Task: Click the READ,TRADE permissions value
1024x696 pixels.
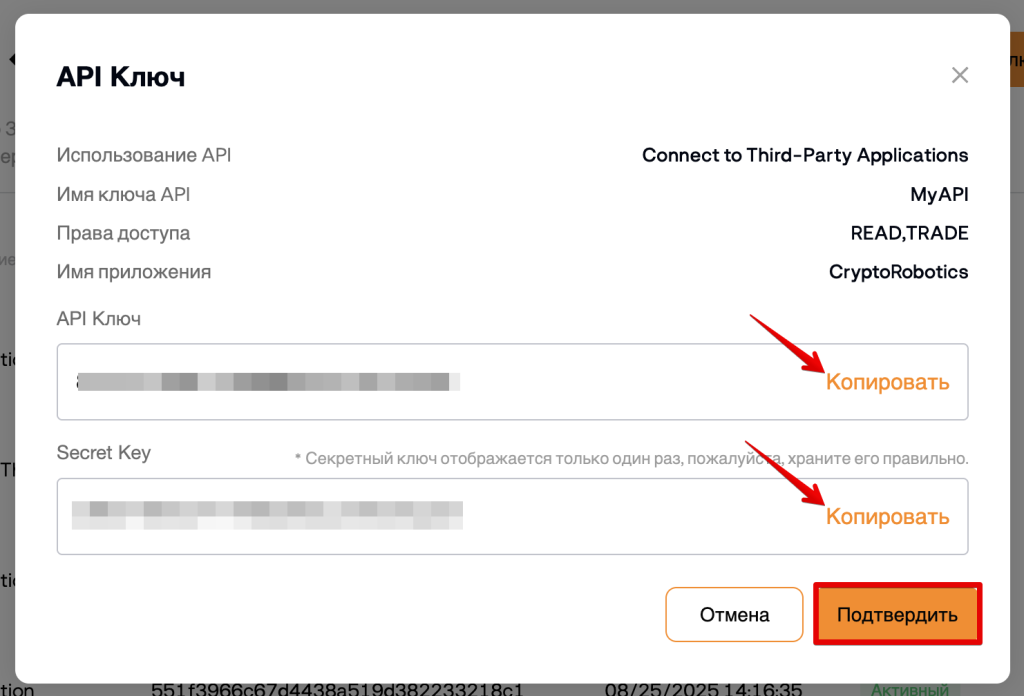Action: coord(909,233)
